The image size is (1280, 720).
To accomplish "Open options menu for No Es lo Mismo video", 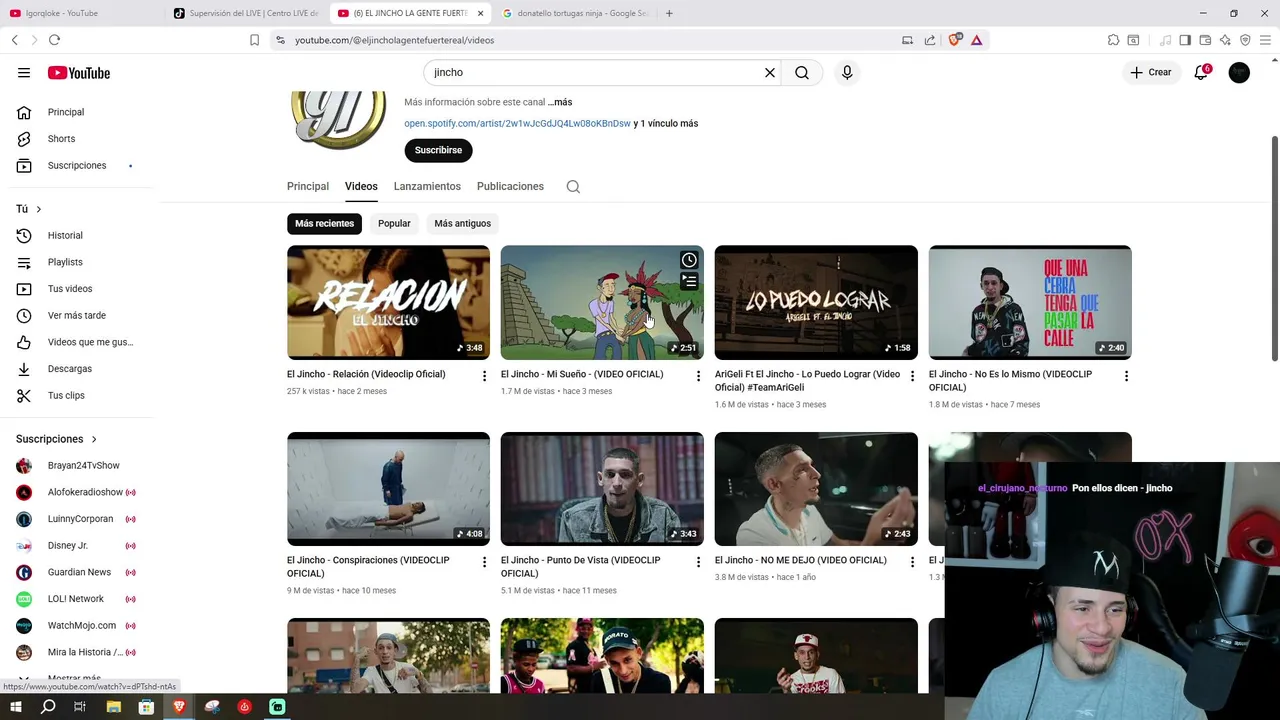I will [1126, 376].
